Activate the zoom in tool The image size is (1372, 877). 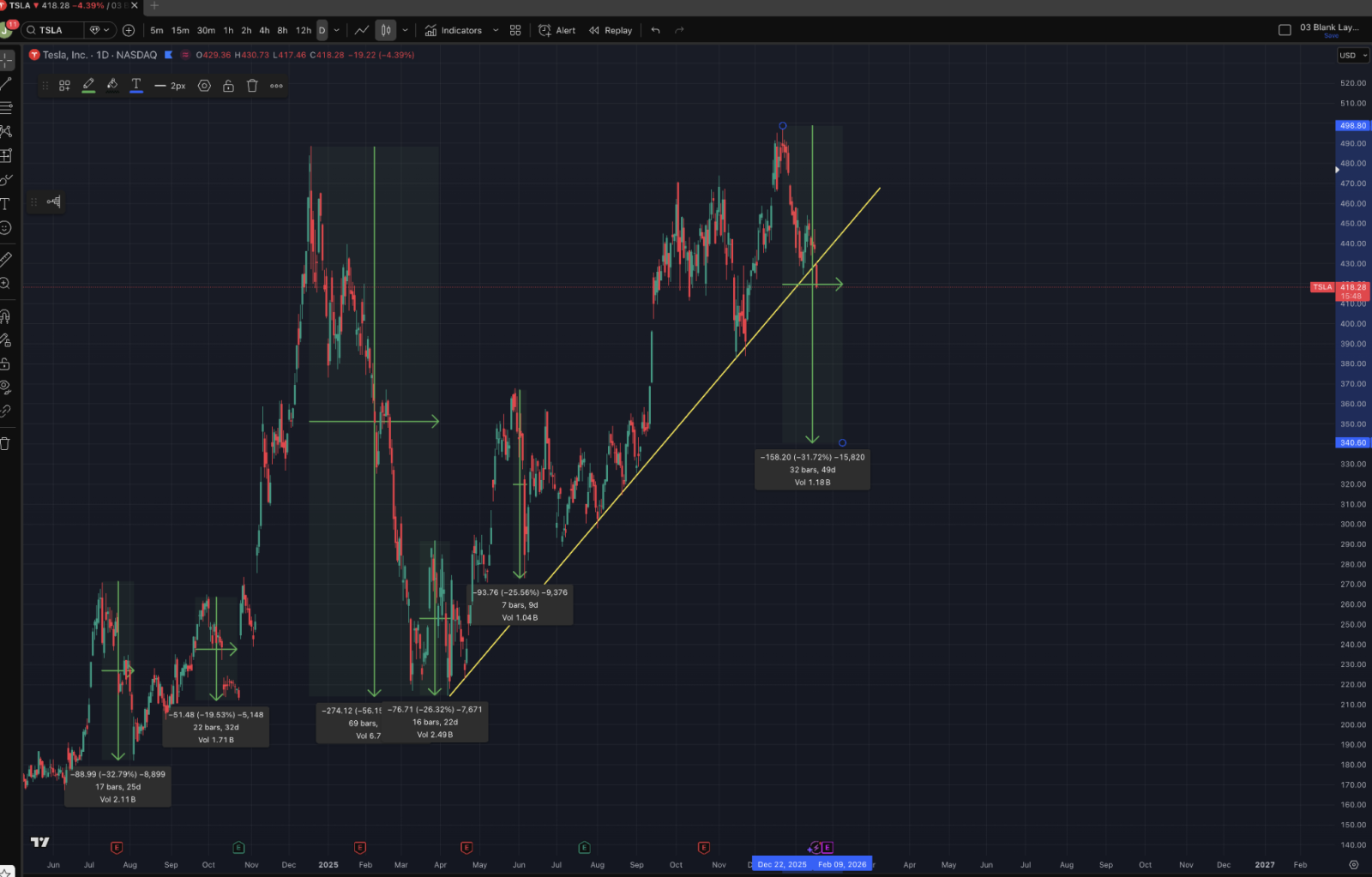click(6, 284)
